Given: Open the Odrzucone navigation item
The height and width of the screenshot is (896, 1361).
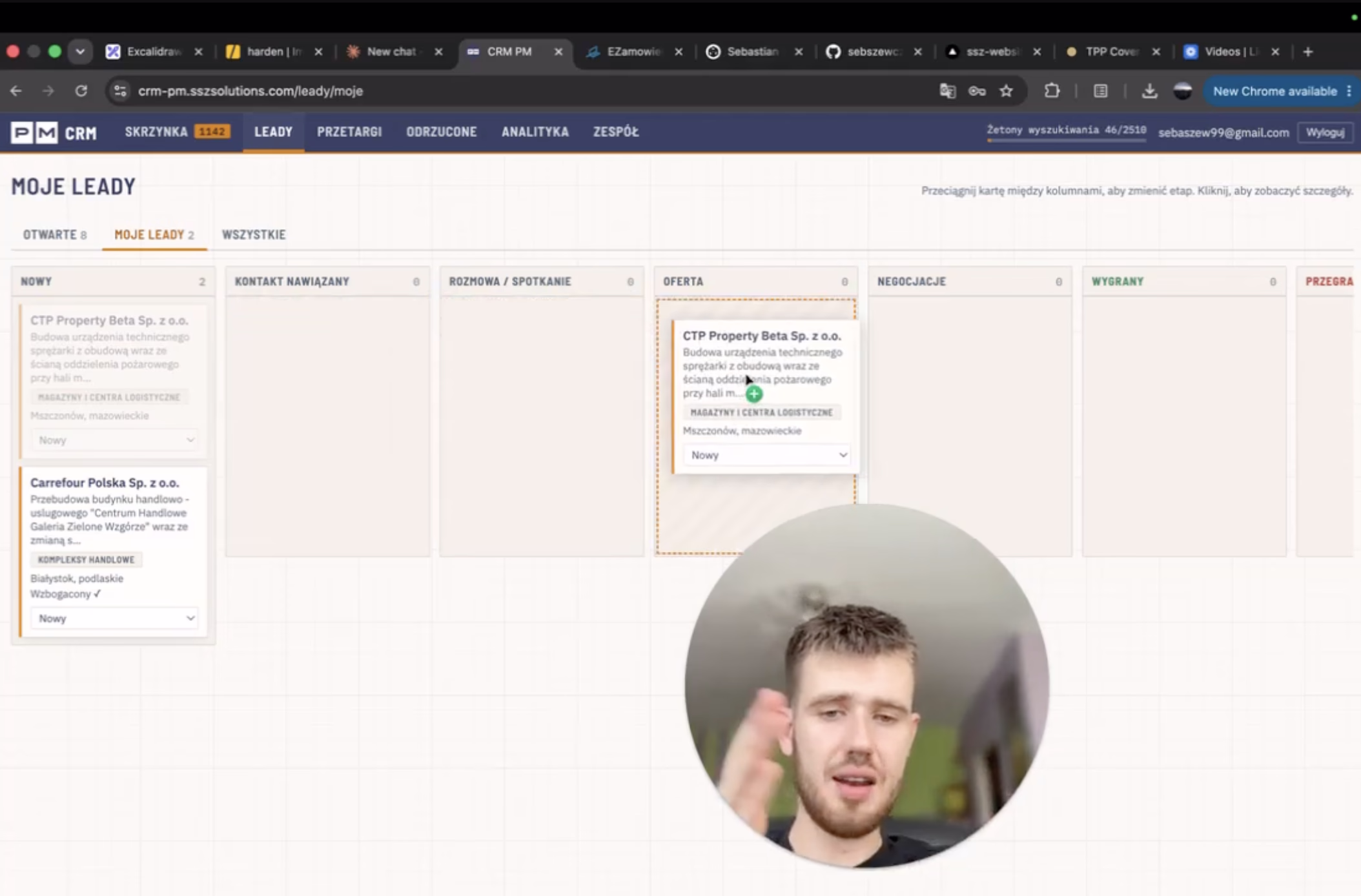Looking at the screenshot, I should 442,132.
